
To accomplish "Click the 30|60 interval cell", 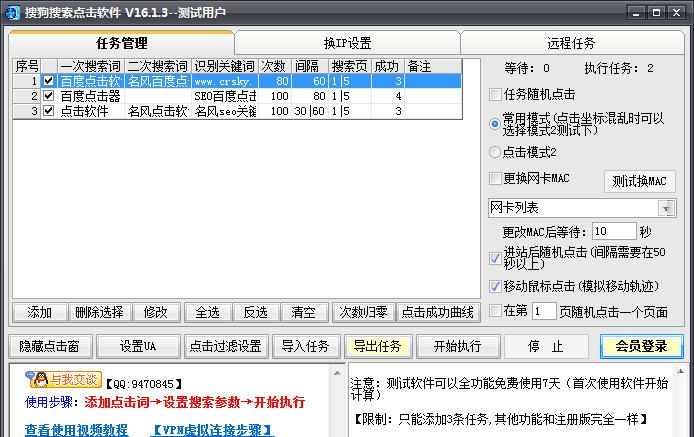I will [x=310, y=111].
